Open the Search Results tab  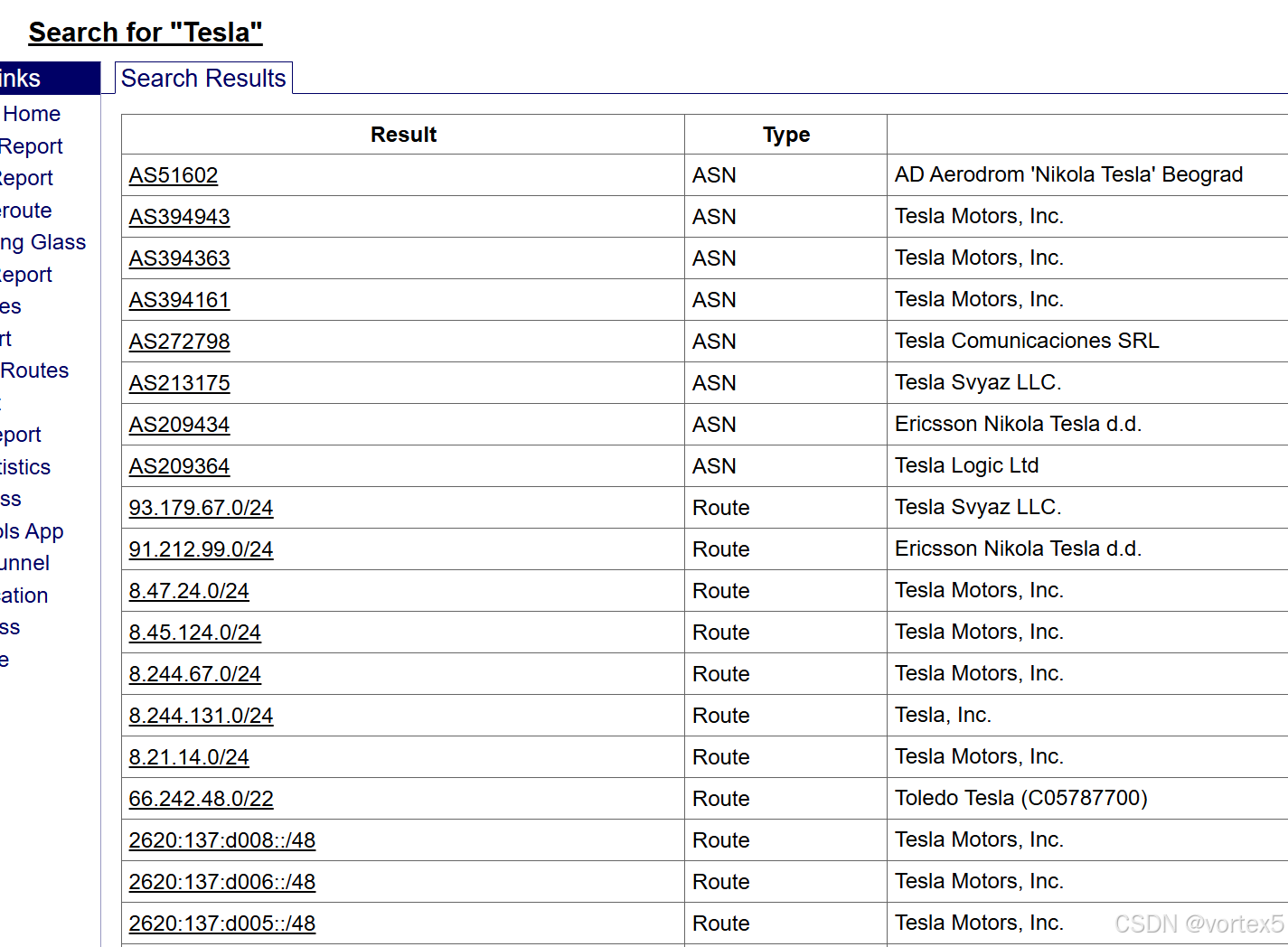click(203, 79)
